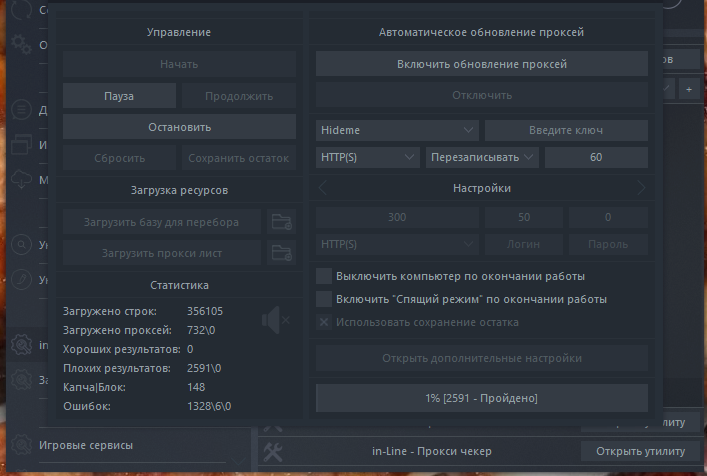Open Открыть дополнительные настройки button
707x476 pixels.
(x=482, y=358)
